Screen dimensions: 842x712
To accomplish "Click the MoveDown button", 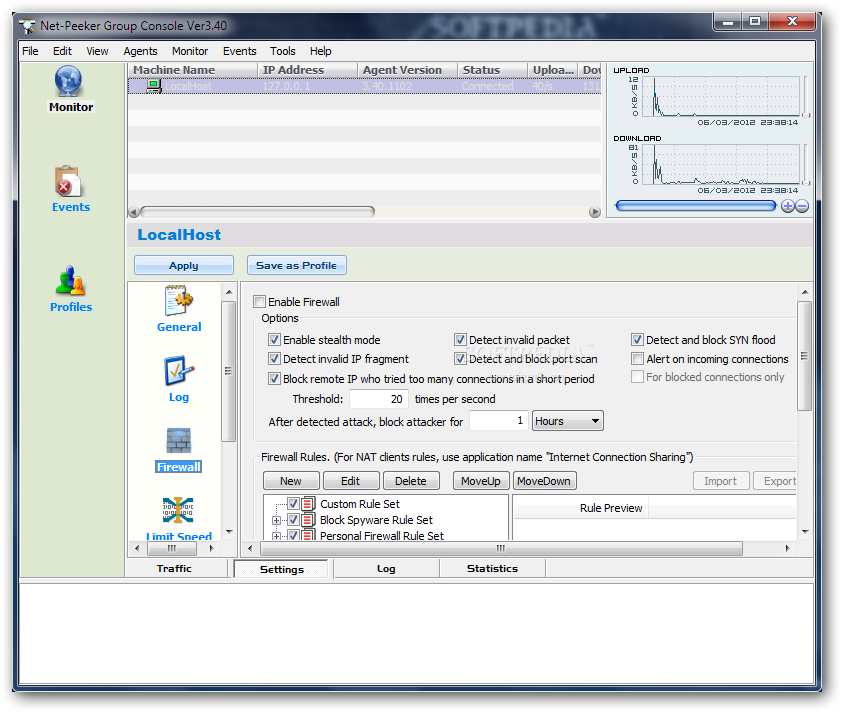I will tap(544, 481).
